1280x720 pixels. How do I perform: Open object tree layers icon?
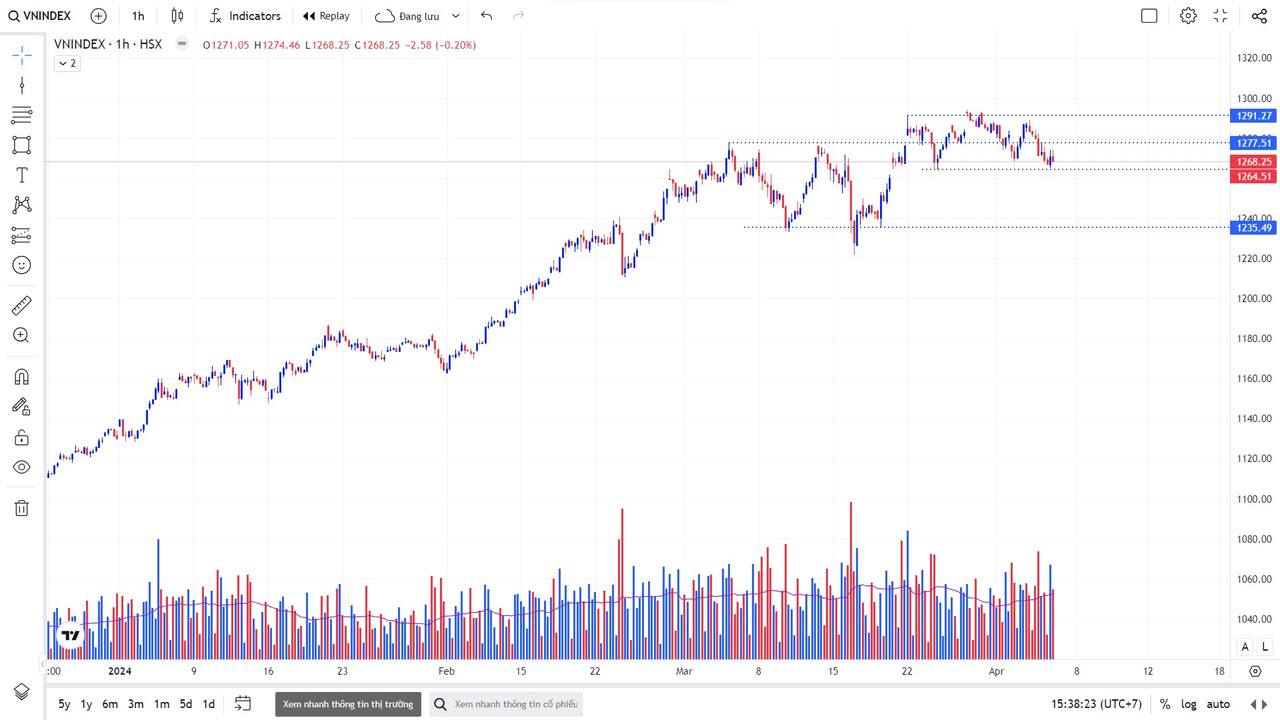coord(22,692)
